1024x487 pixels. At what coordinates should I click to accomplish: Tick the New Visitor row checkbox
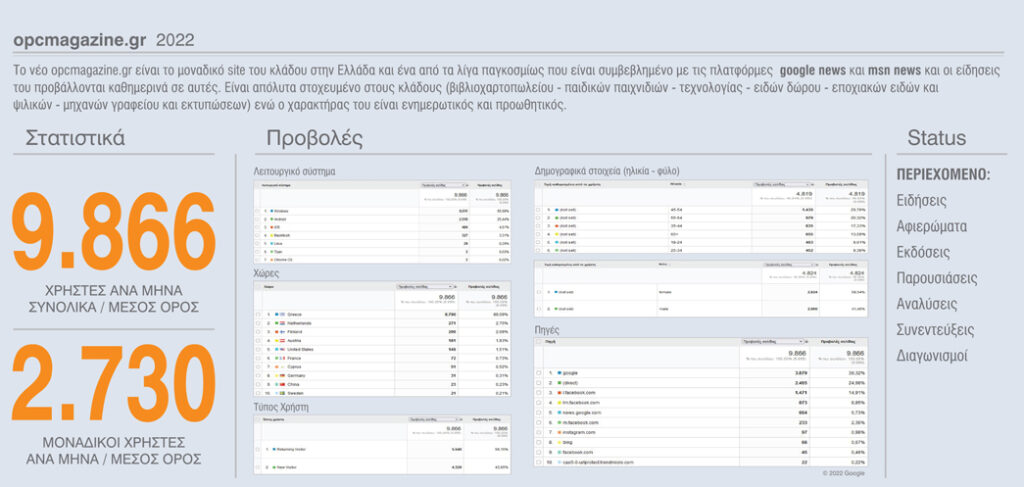257,467
